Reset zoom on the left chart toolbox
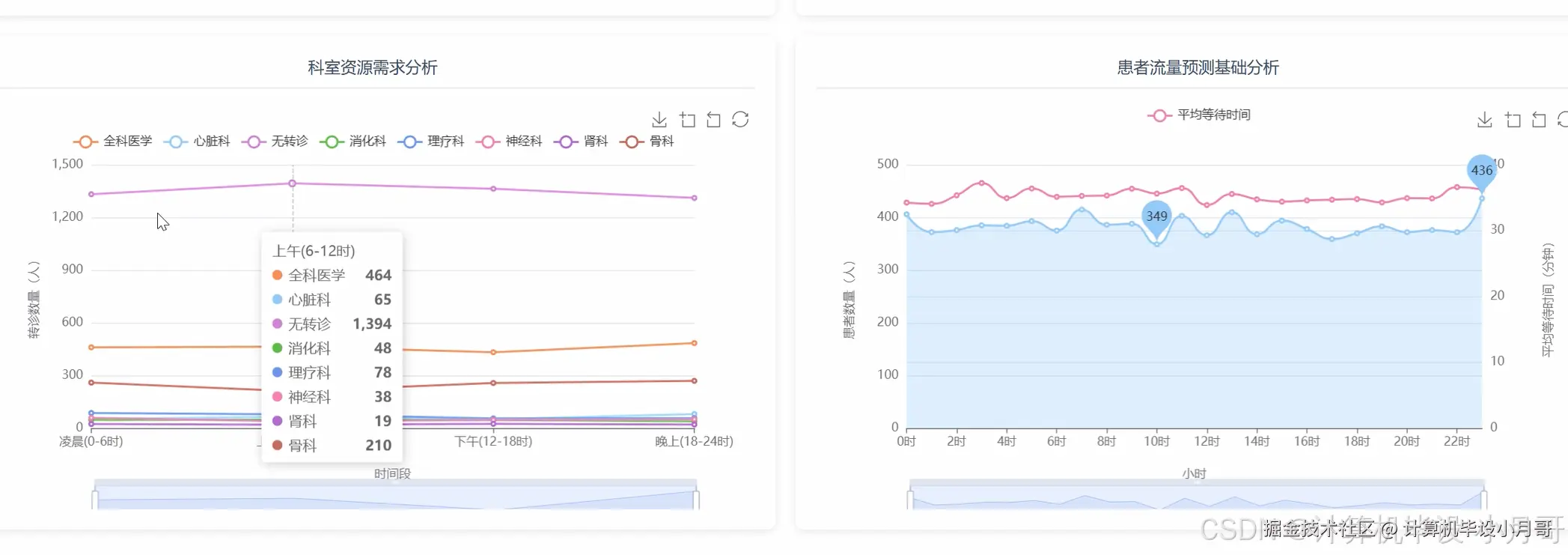This screenshot has height=555, width=1568. pyautogui.click(x=713, y=120)
